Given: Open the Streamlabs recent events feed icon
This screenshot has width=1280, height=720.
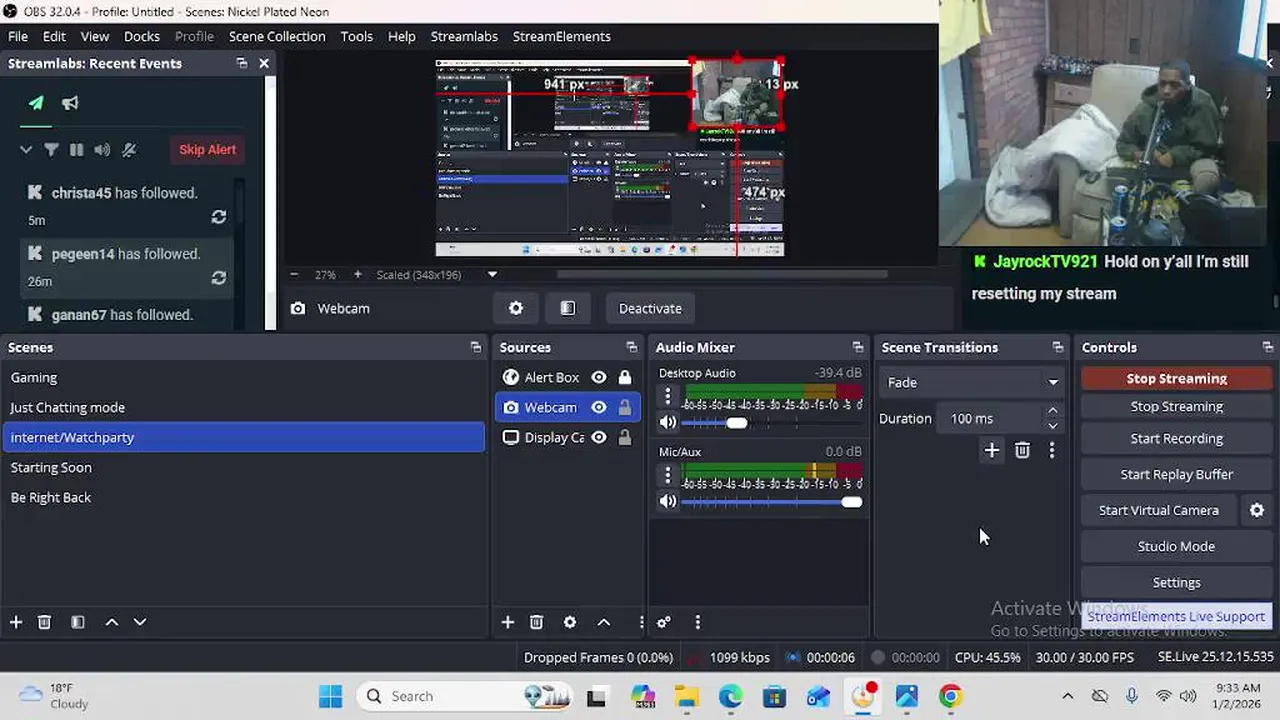Looking at the screenshot, I should pyautogui.click(x=36, y=103).
